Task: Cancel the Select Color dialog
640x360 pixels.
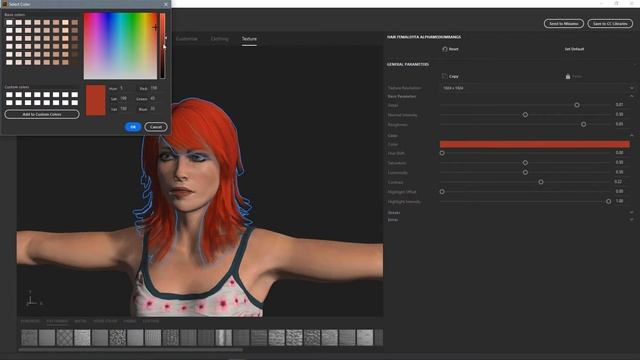Action: 156,127
